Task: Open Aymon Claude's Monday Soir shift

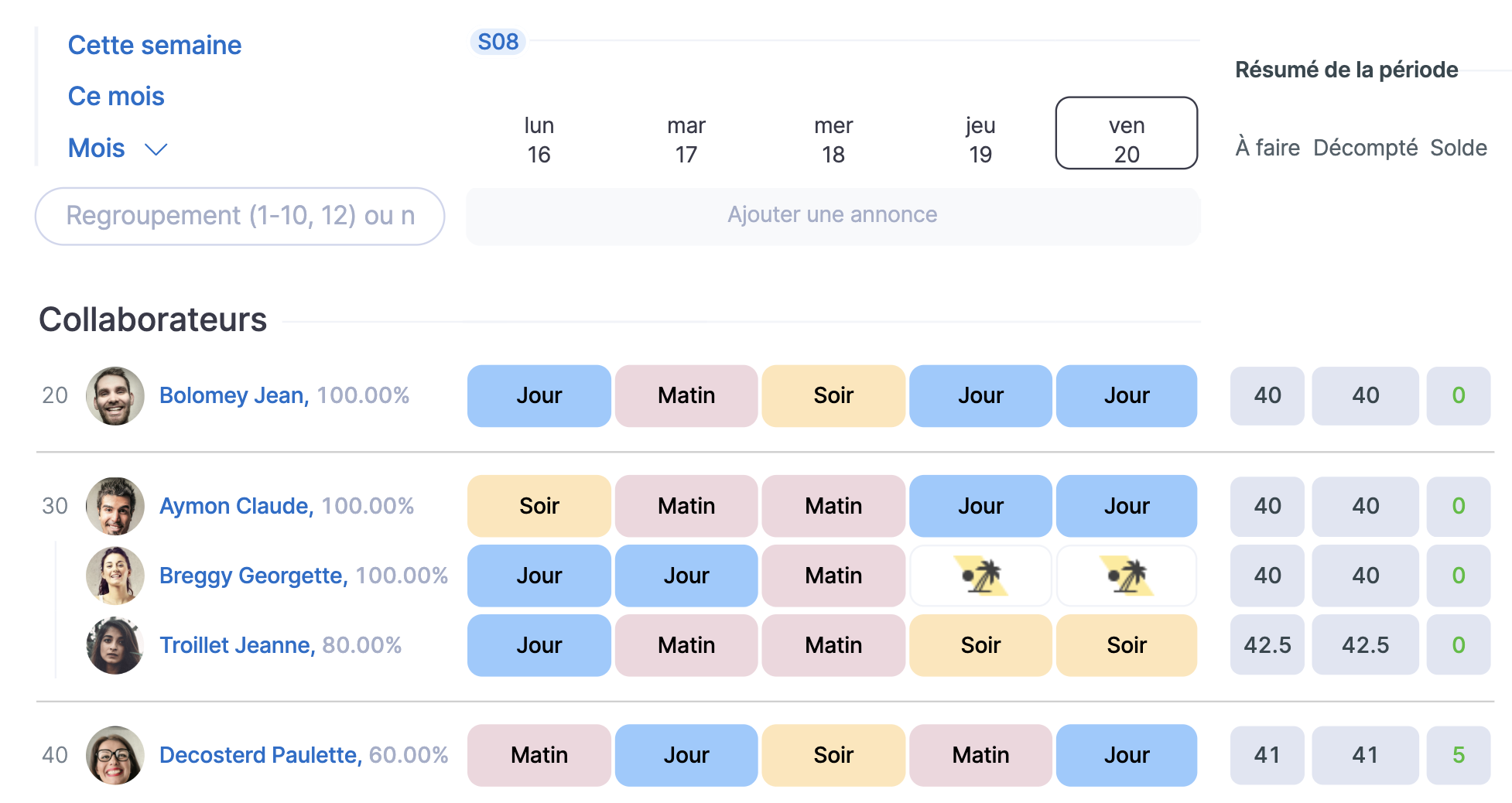Action: point(539,506)
